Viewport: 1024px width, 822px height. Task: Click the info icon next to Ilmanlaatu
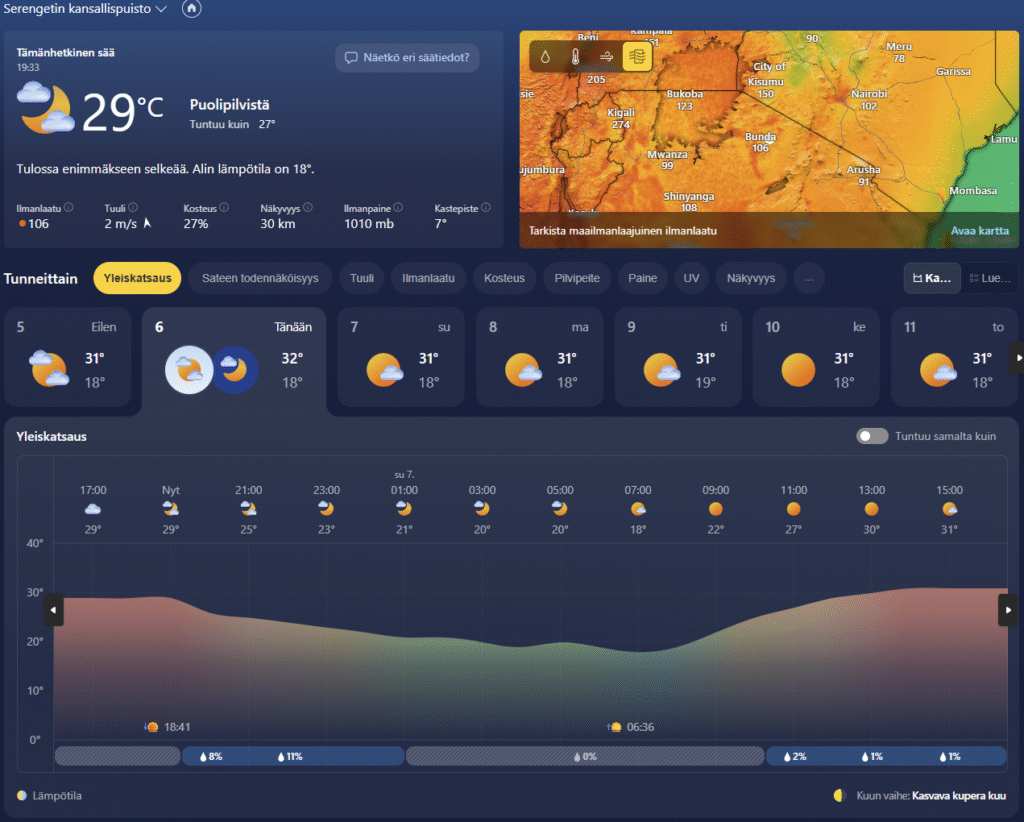[69, 208]
